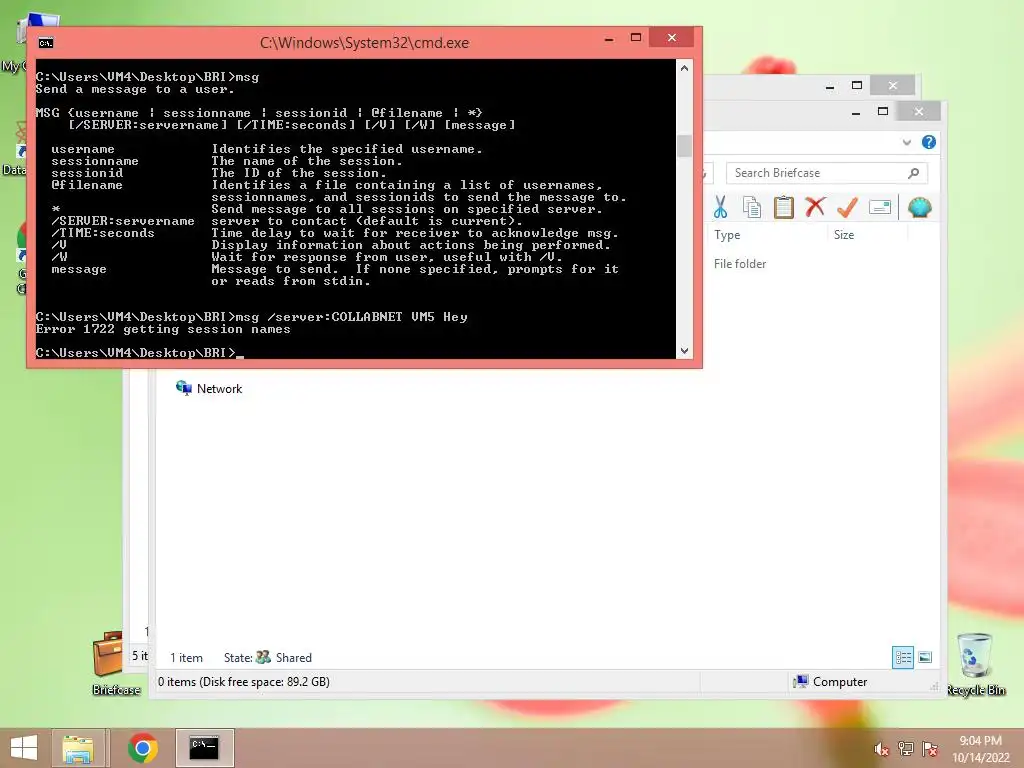
Task: Close the rear explorer window
Action: coord(893,86)
